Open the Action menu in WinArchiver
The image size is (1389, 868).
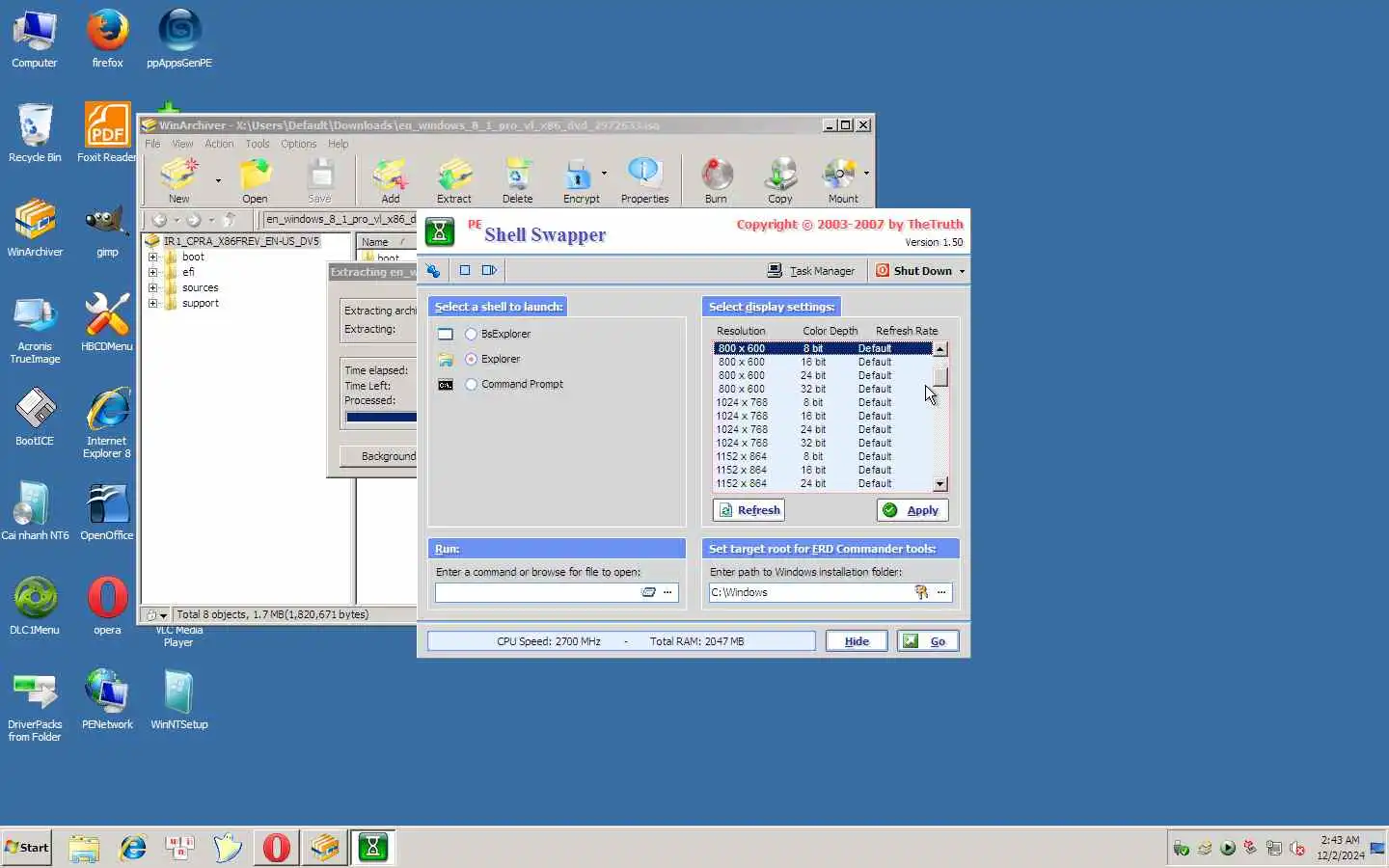tap(219, 144)
